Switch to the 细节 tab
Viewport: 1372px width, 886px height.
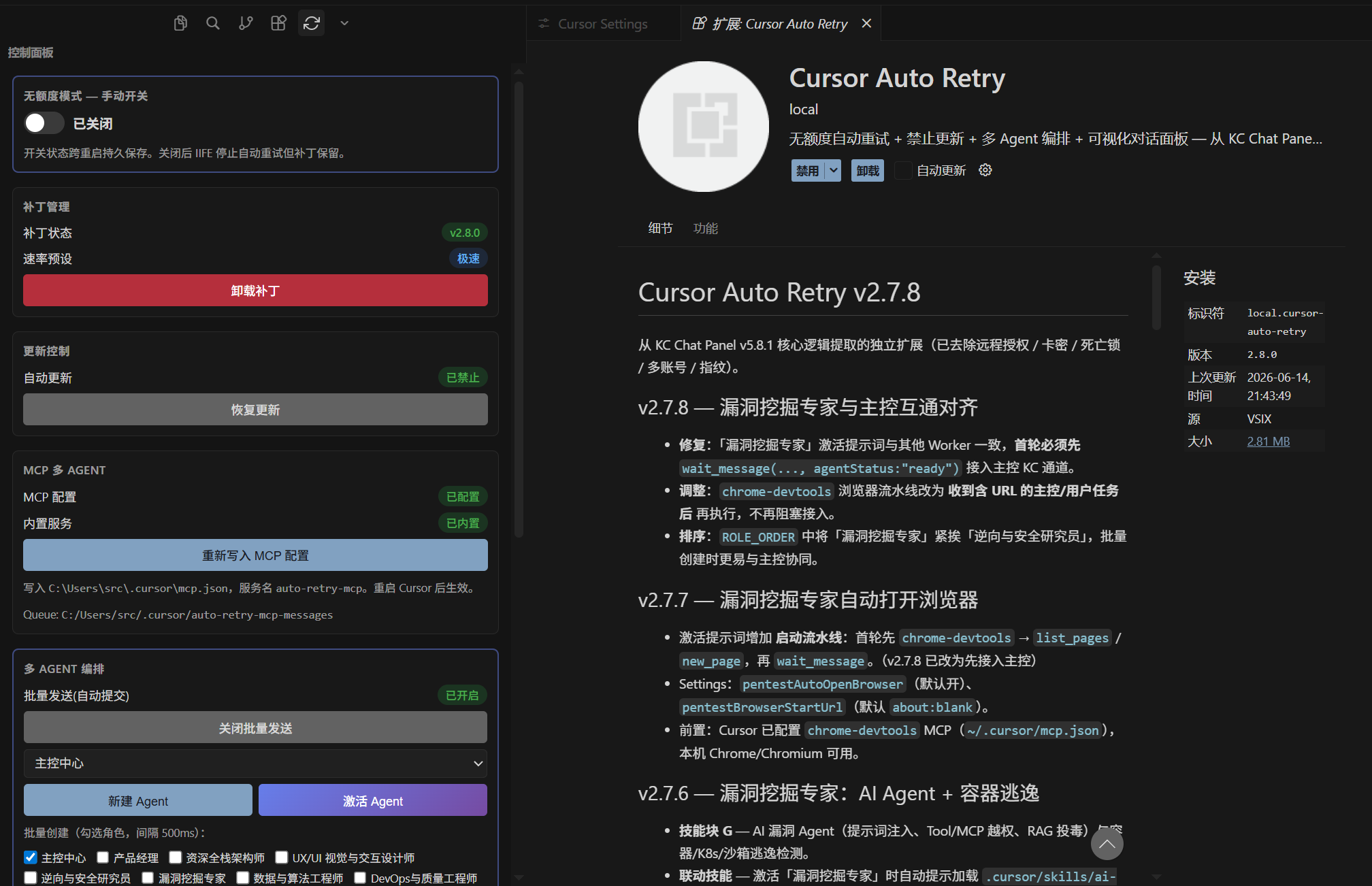[660, 228]
